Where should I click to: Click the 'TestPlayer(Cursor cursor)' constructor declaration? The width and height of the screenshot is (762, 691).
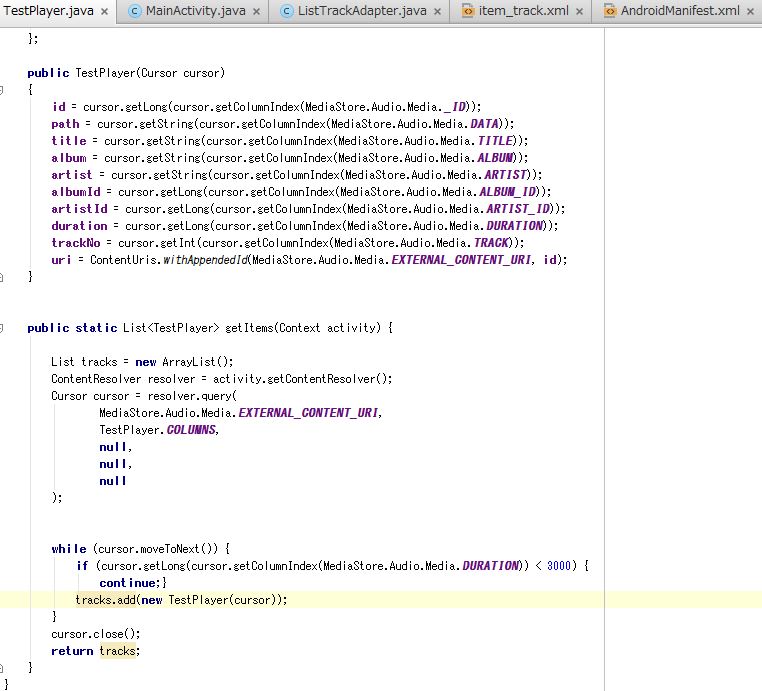pyautogui.click(x=150, y=73)
